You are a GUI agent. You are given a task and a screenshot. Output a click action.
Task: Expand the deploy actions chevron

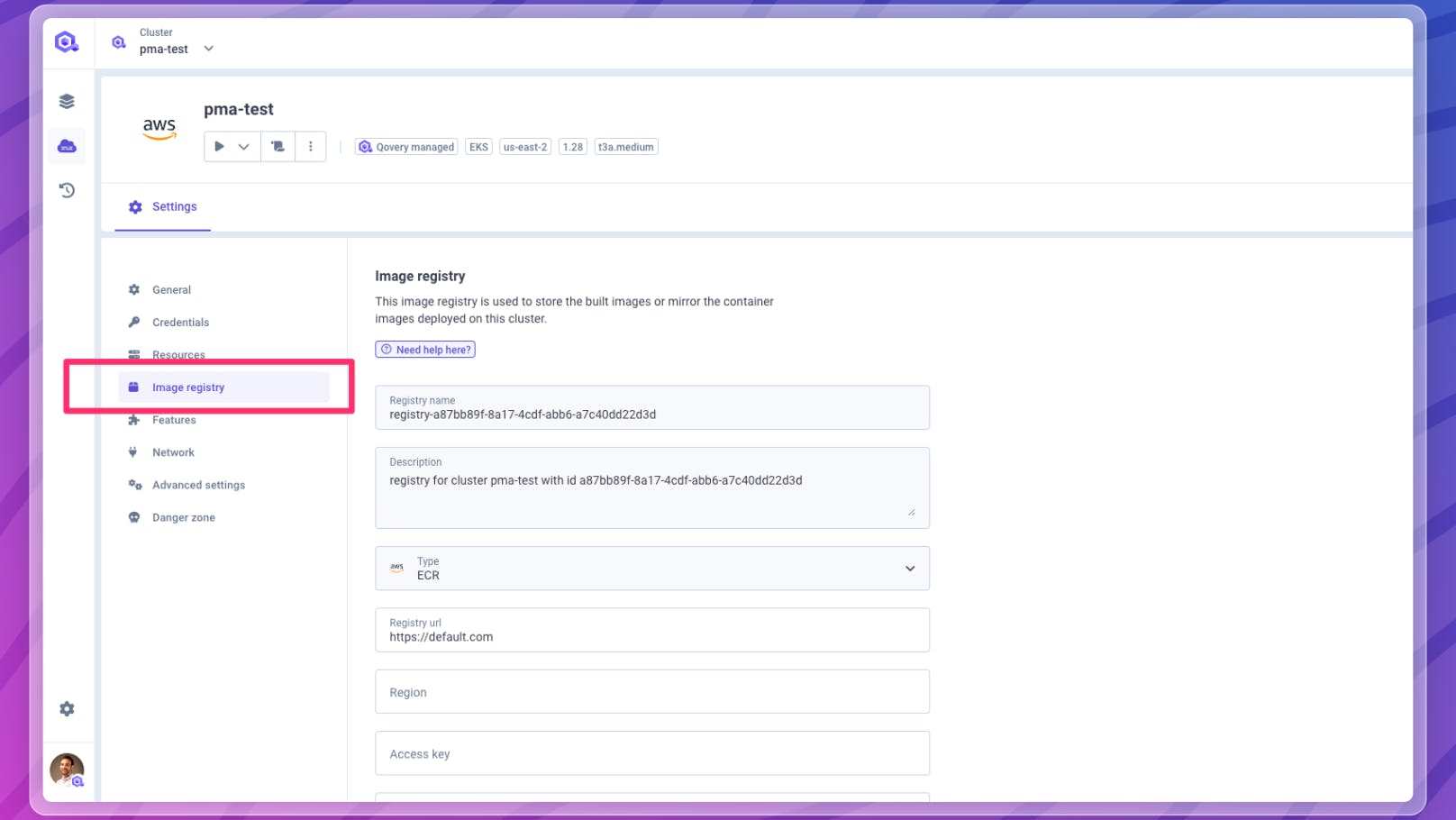point(243,146)
